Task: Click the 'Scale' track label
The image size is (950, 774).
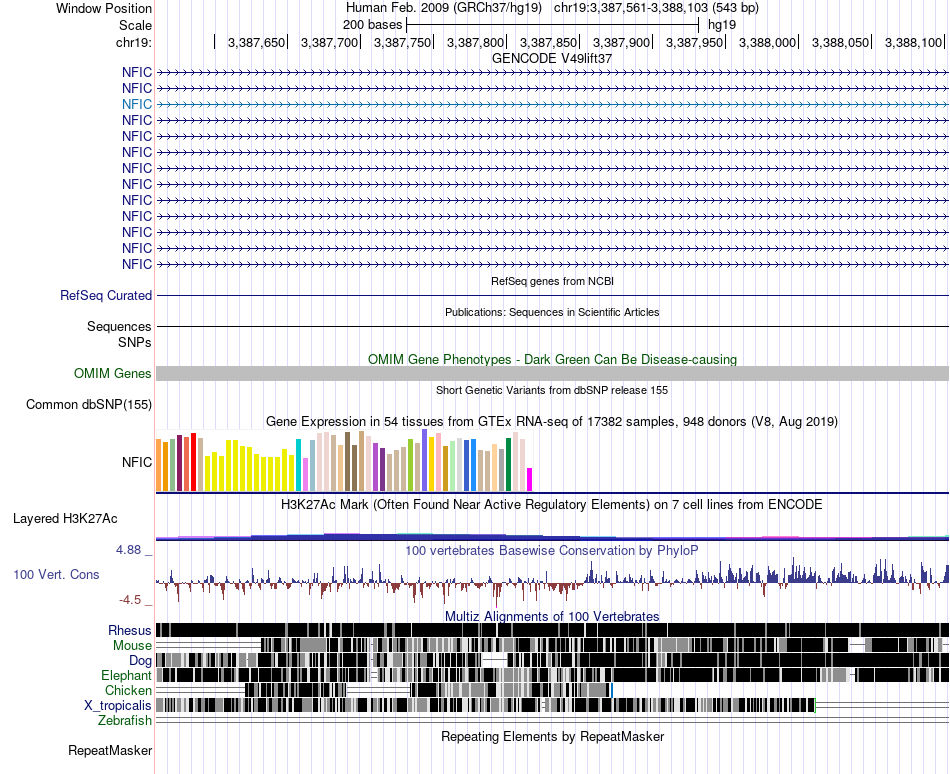Action: [135, 25]
